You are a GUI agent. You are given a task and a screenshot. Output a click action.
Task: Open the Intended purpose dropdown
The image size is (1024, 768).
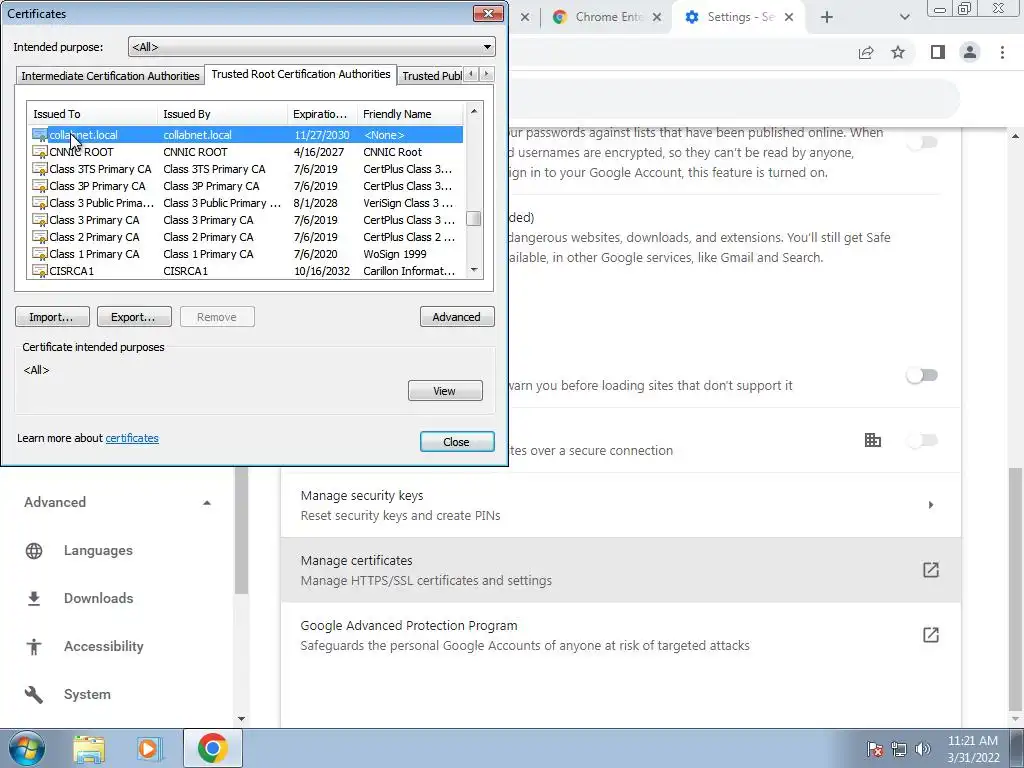tap(312, 47)
